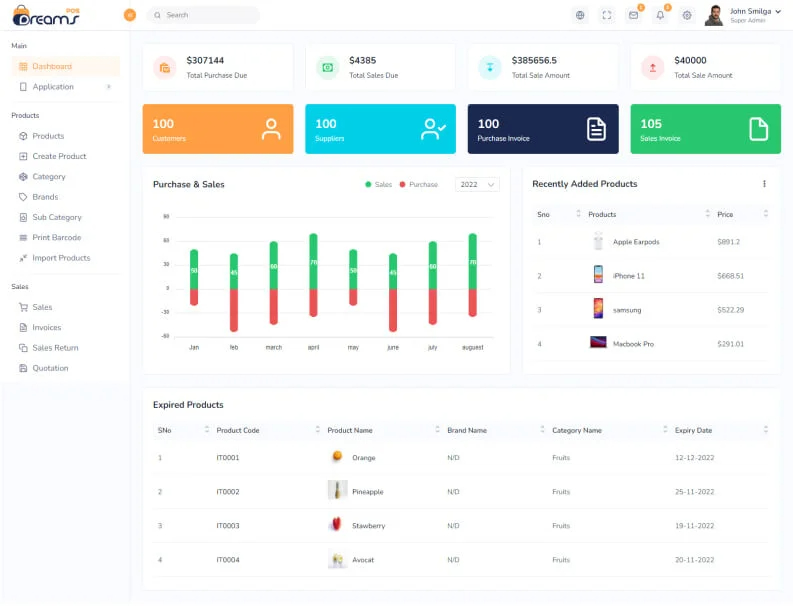Expand Application submenu arrow
Image resolution: width=793 pixels, height=606 pixels.
(109, 86)
